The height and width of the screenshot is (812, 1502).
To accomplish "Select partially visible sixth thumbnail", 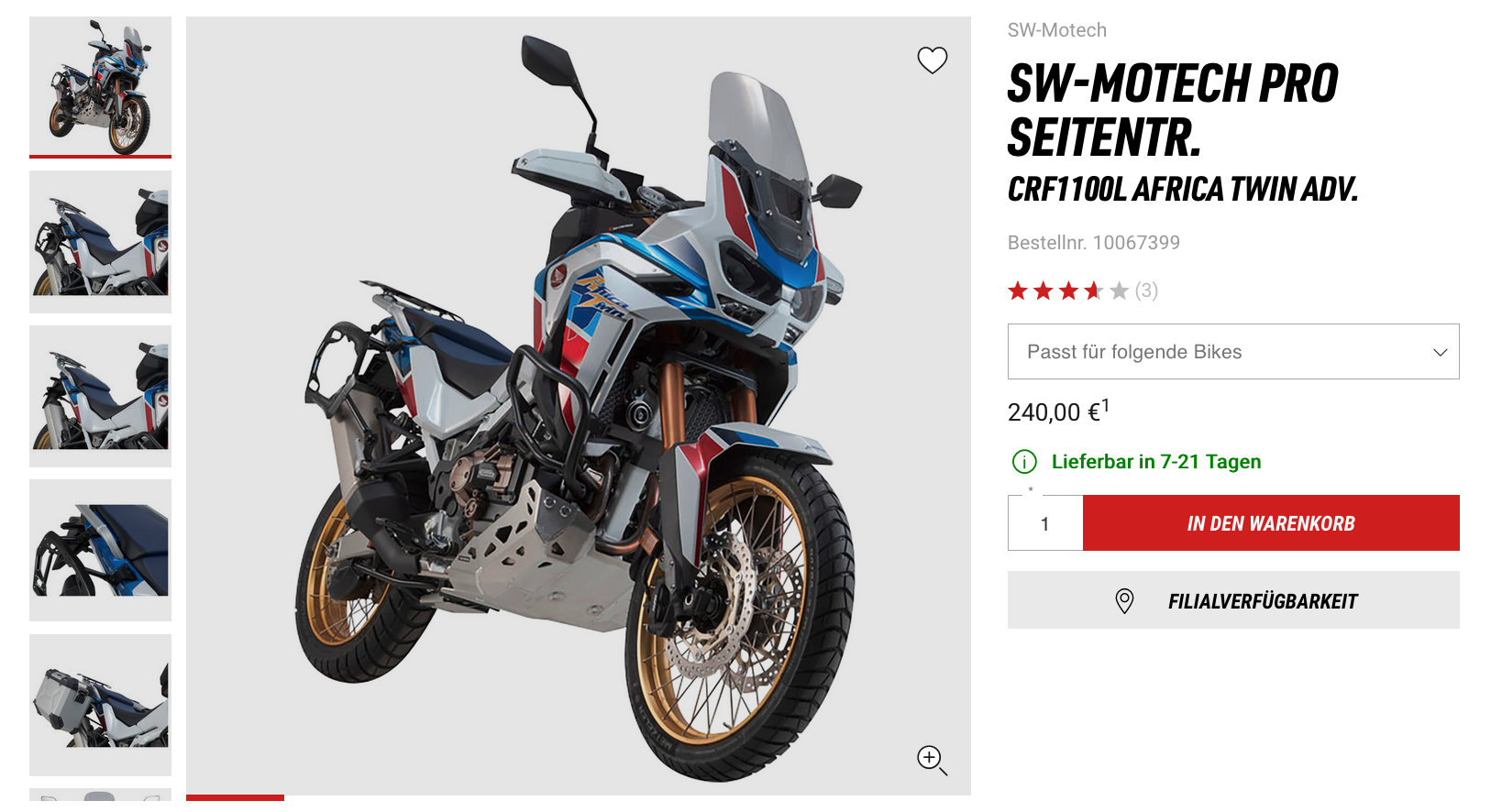I will tap(100, 795).
